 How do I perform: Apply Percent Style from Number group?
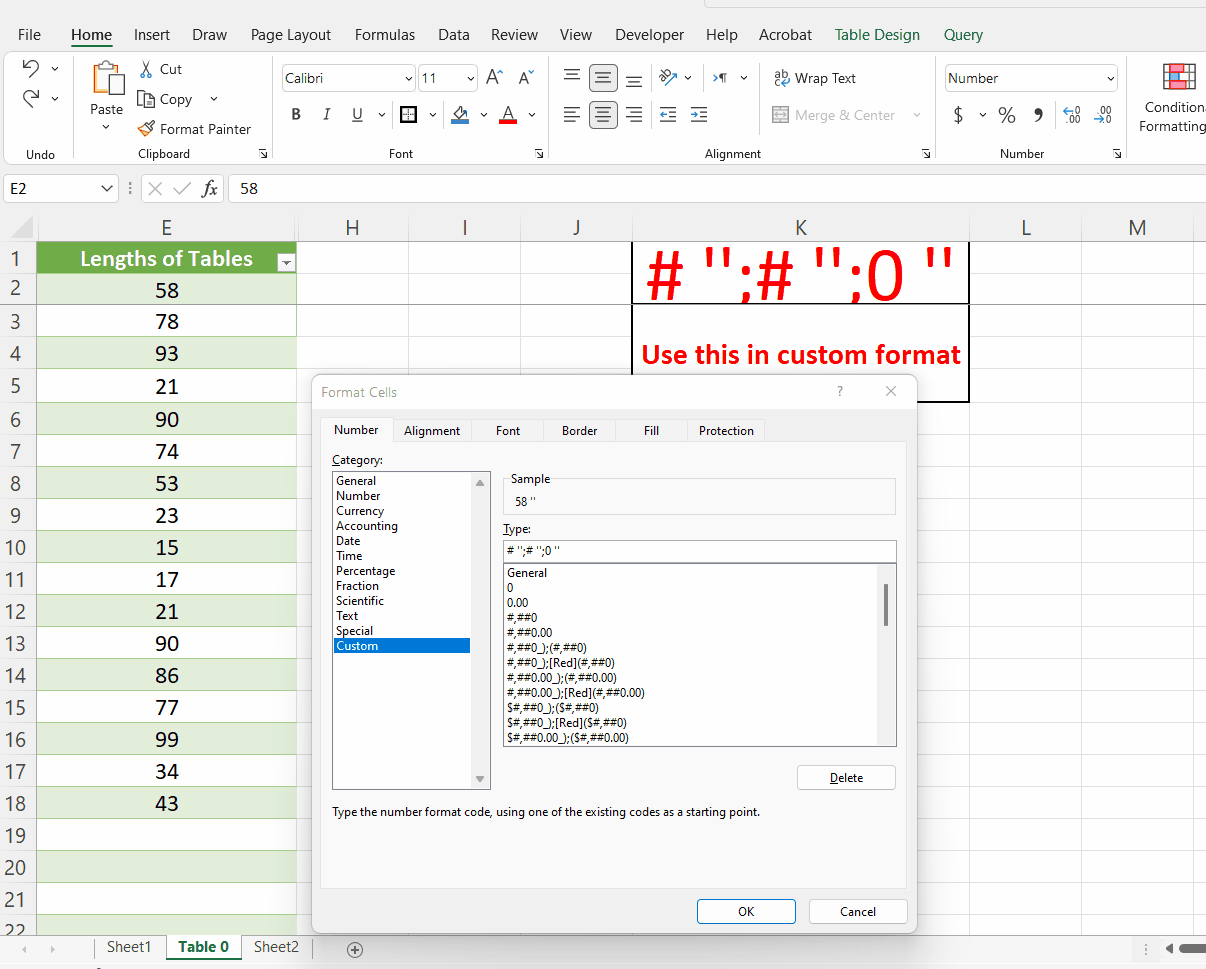pos(1007,115)
